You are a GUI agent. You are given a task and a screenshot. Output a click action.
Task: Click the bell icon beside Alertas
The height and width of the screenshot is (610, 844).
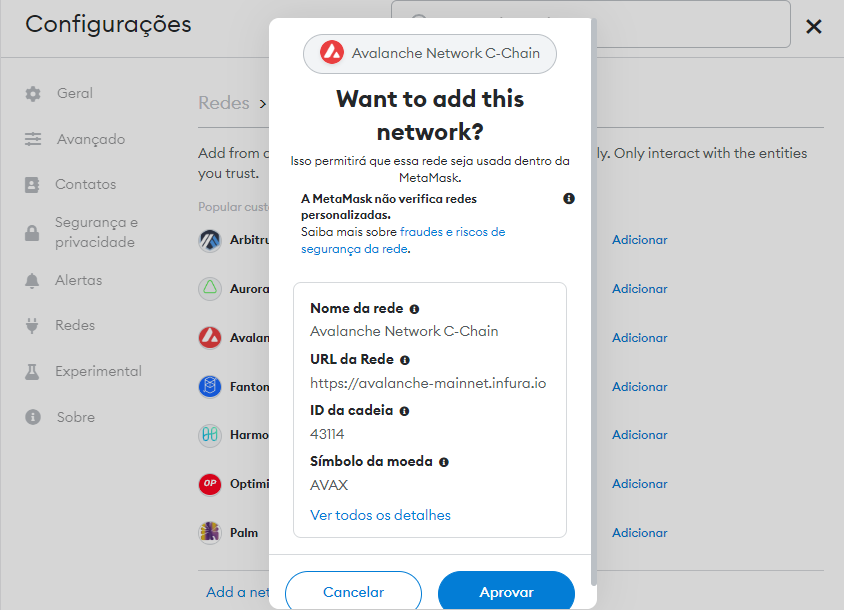pyautogui.click(x=32, y=281)
